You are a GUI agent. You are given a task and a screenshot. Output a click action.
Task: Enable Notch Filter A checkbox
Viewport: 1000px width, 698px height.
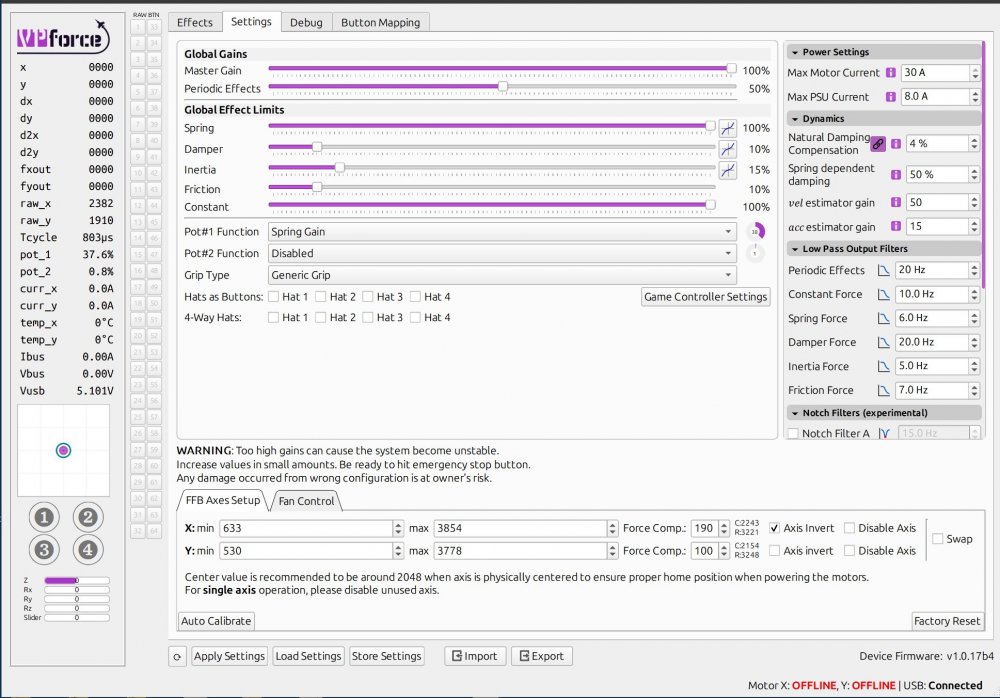point(794,434)
